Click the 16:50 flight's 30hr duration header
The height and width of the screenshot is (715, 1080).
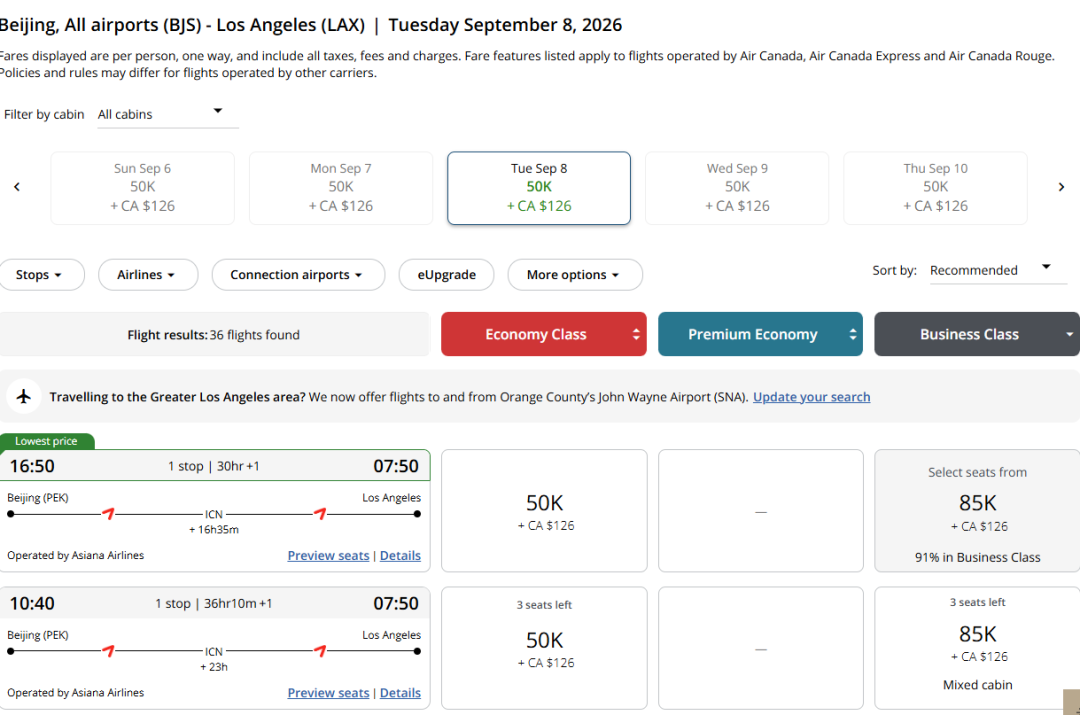click(x=214, y=466)
